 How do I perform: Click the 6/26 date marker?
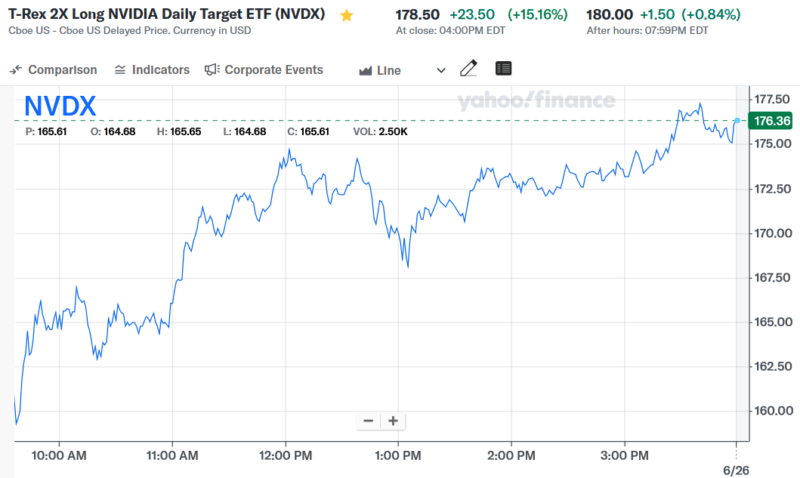[x=735, y=469]
